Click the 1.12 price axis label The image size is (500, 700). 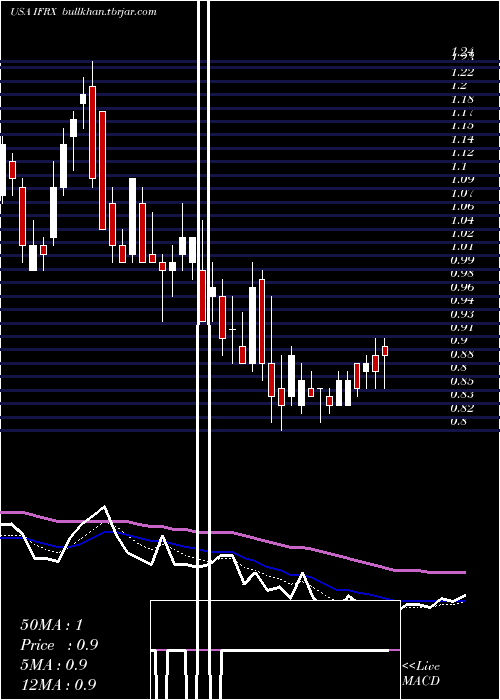462,153
